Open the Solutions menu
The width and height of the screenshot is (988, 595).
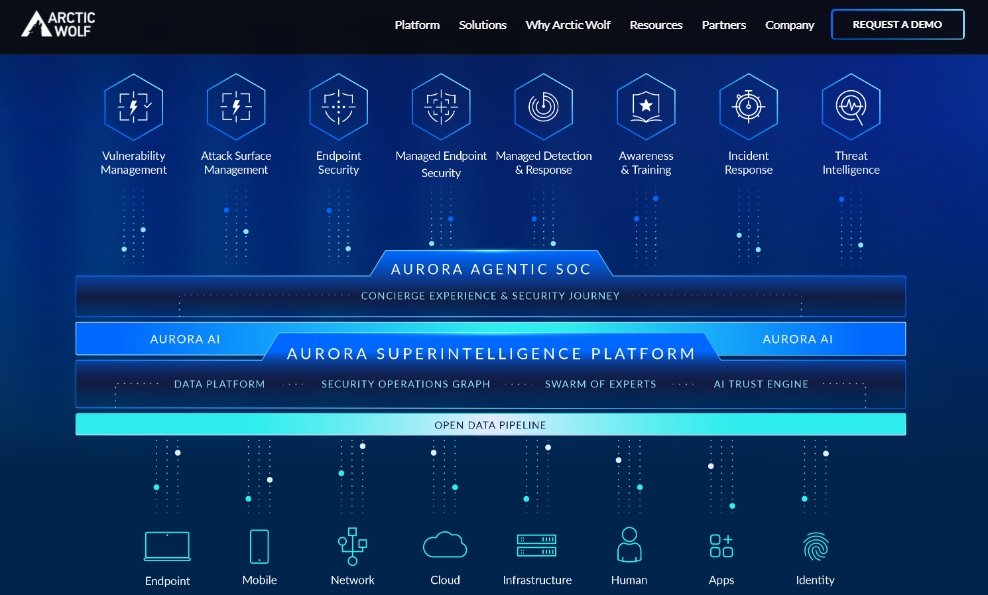[x=483, y=25]
